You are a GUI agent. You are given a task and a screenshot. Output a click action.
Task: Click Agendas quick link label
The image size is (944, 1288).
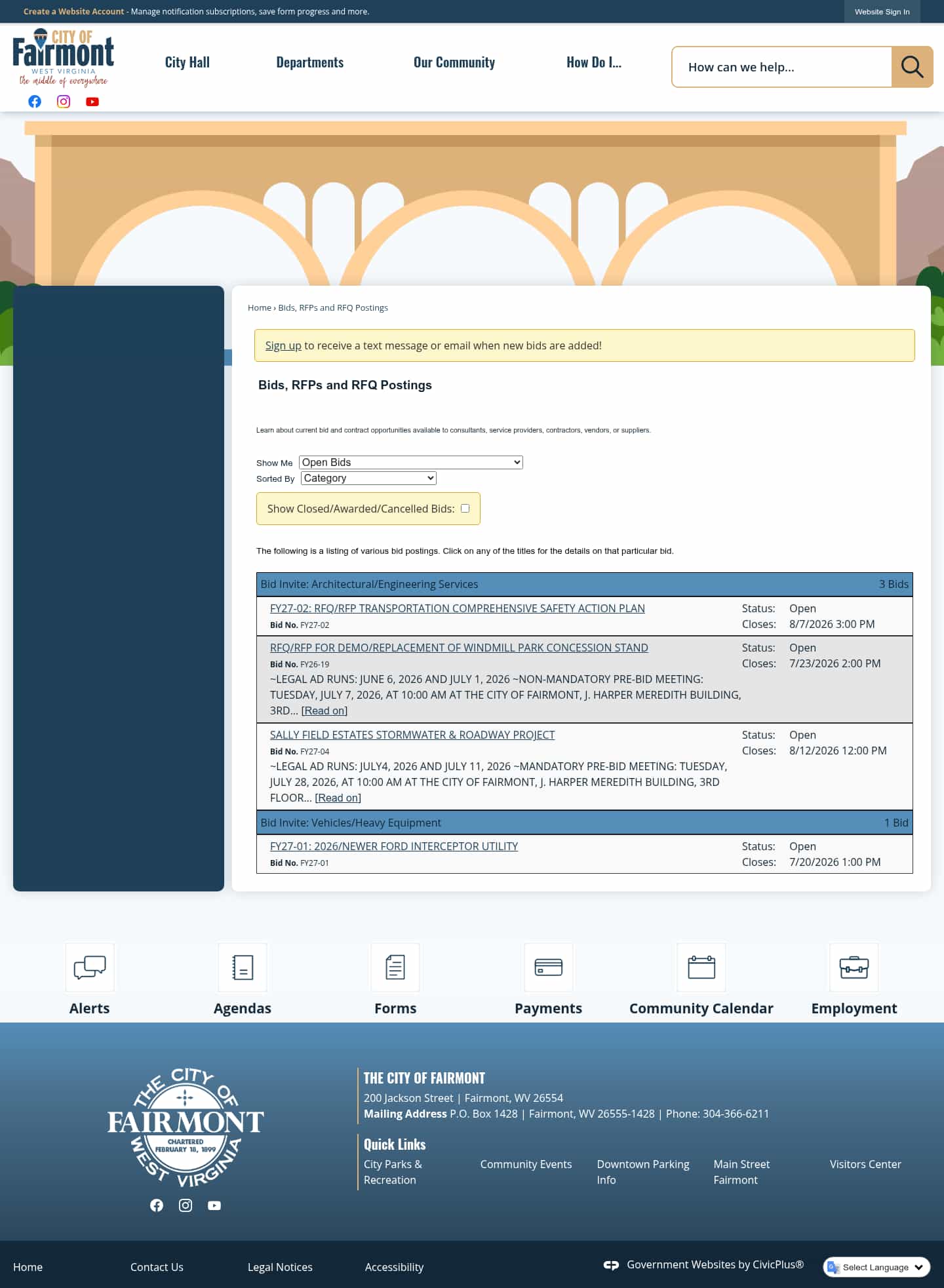[243, 1008]
